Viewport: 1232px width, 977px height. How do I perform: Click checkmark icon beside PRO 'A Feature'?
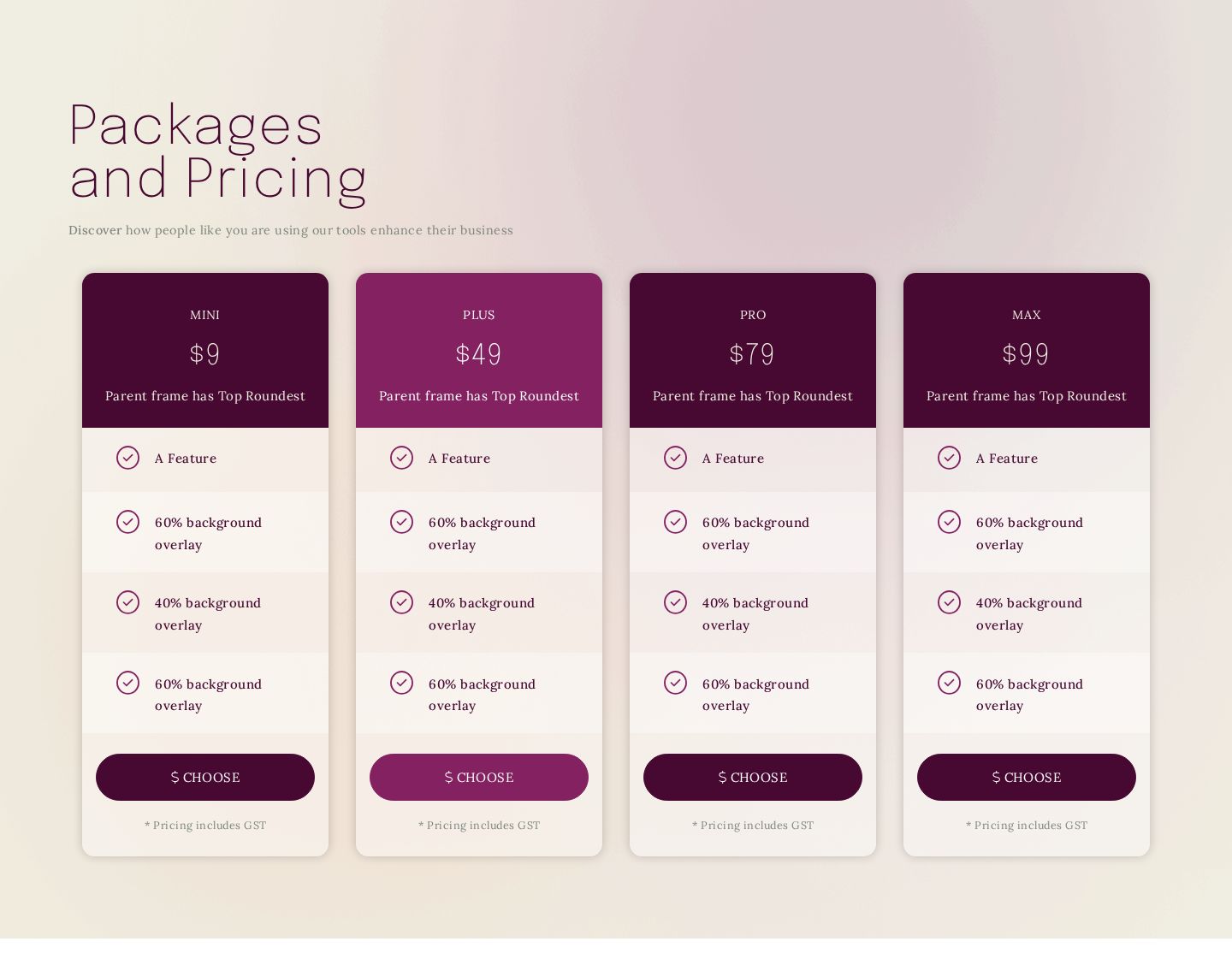coord(675,458)
